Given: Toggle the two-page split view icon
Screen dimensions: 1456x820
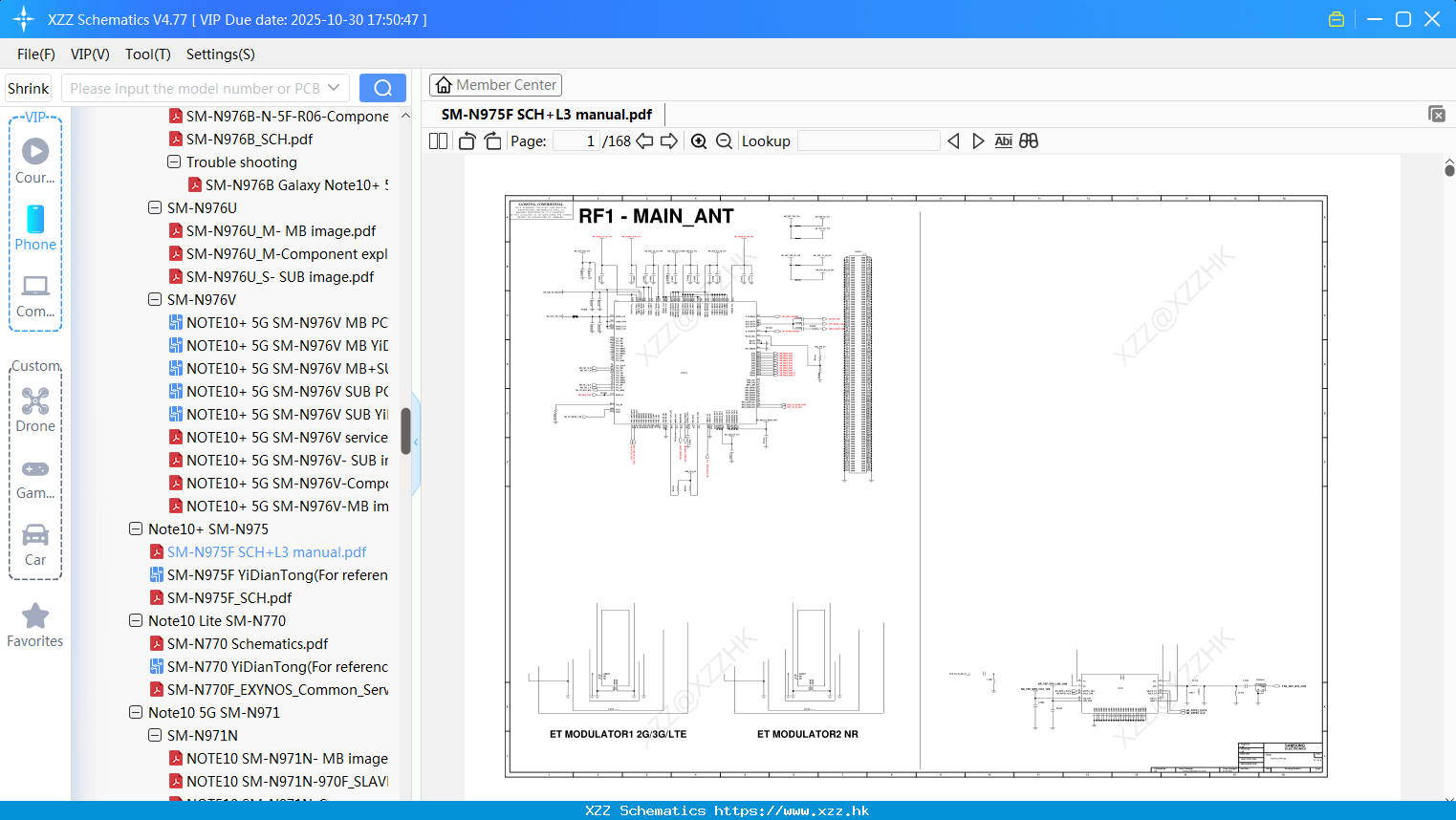Looking at the screenshot, I should (x=438, y=141).
